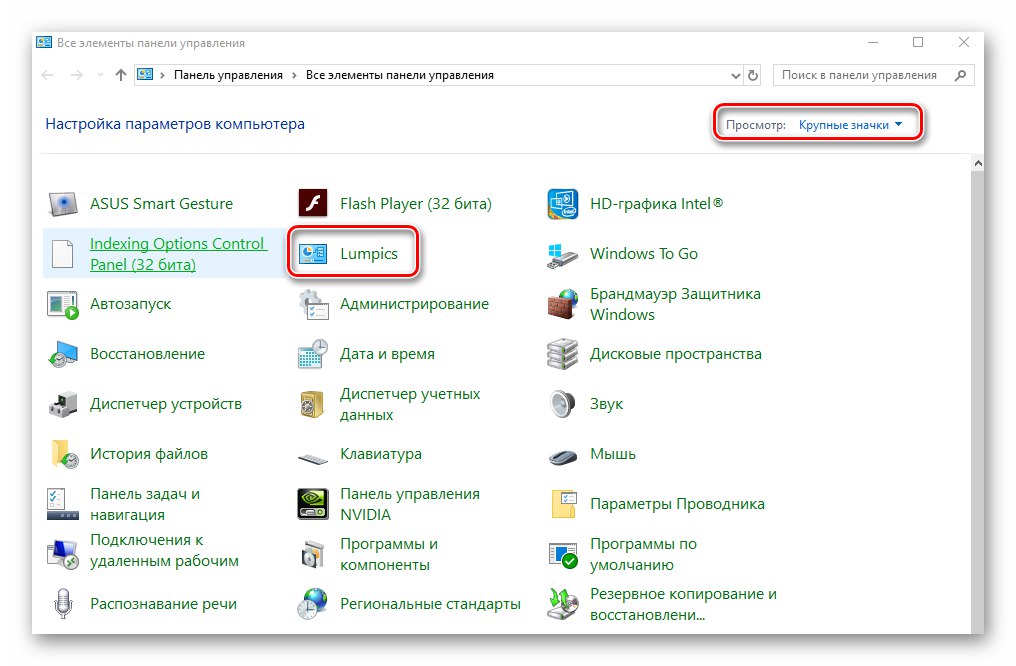This screenshot has height=666, width=1016.
Task: Select Панель управления in the breadcrumb
Action: pyautogui.click(x=228, y=75)
